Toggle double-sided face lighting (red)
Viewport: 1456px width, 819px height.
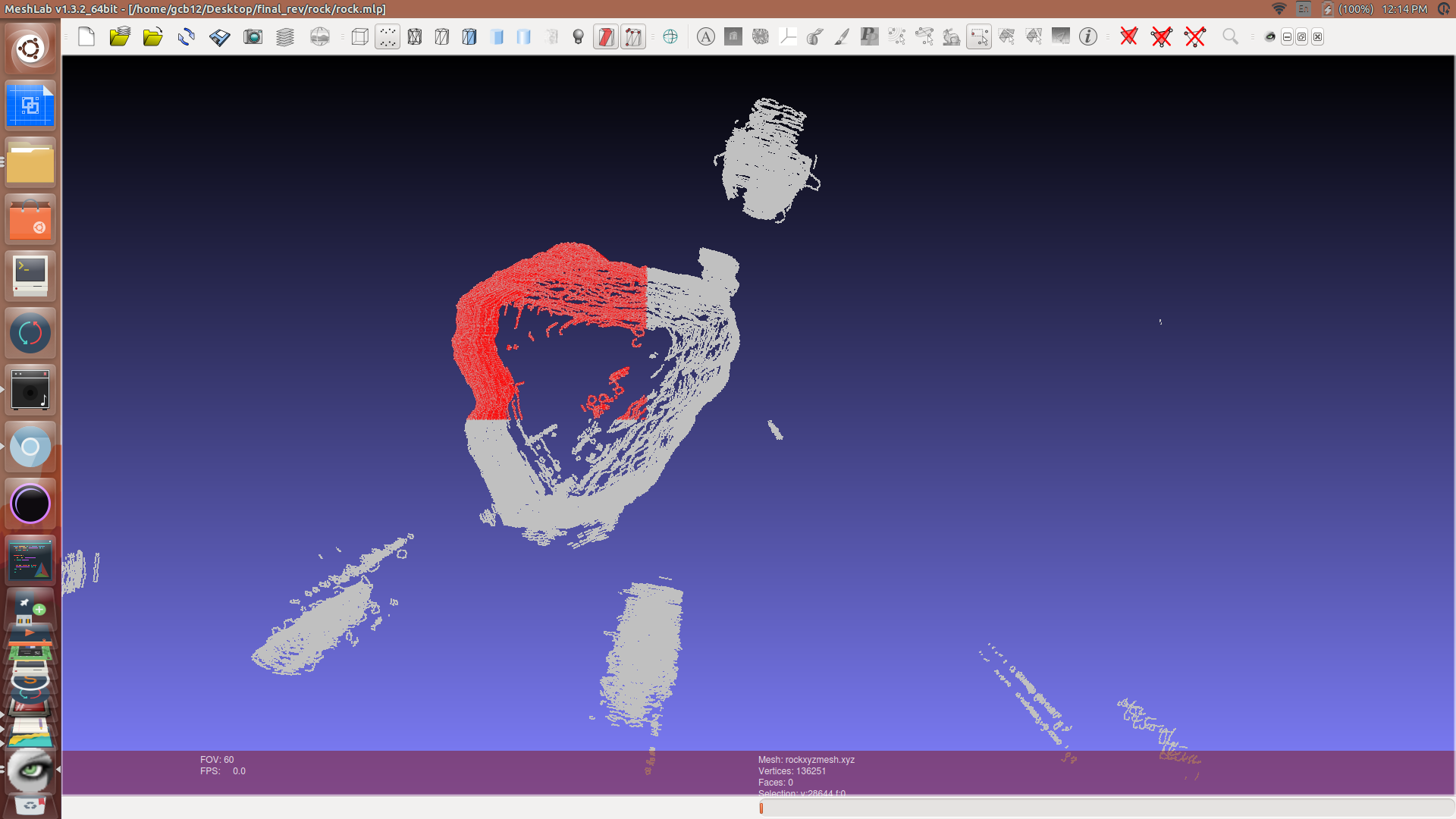tap(606, 36)
